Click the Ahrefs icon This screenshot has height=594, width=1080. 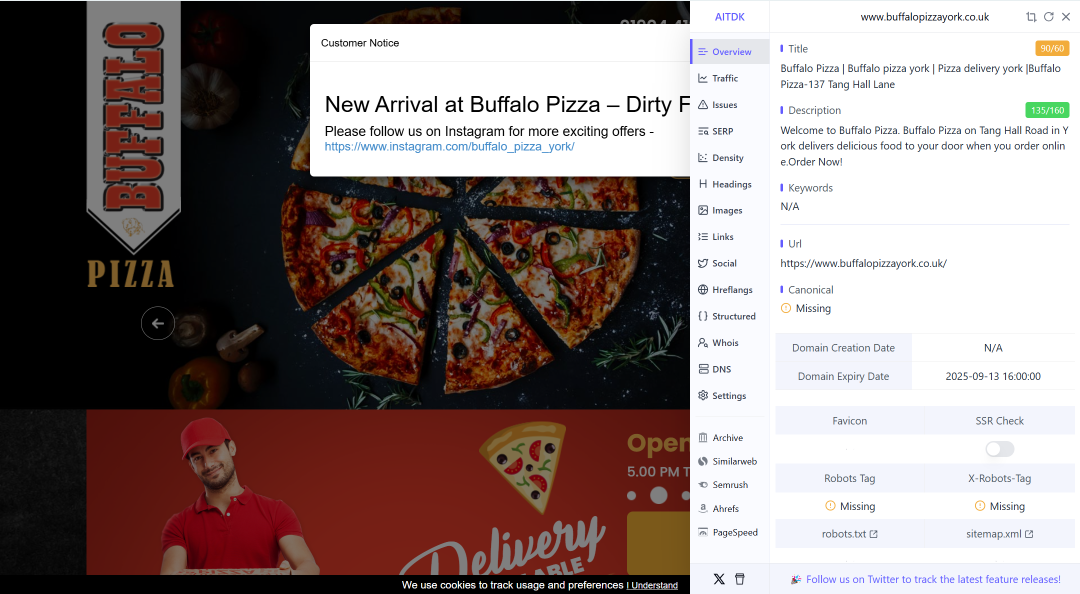(x=703, y=509)
